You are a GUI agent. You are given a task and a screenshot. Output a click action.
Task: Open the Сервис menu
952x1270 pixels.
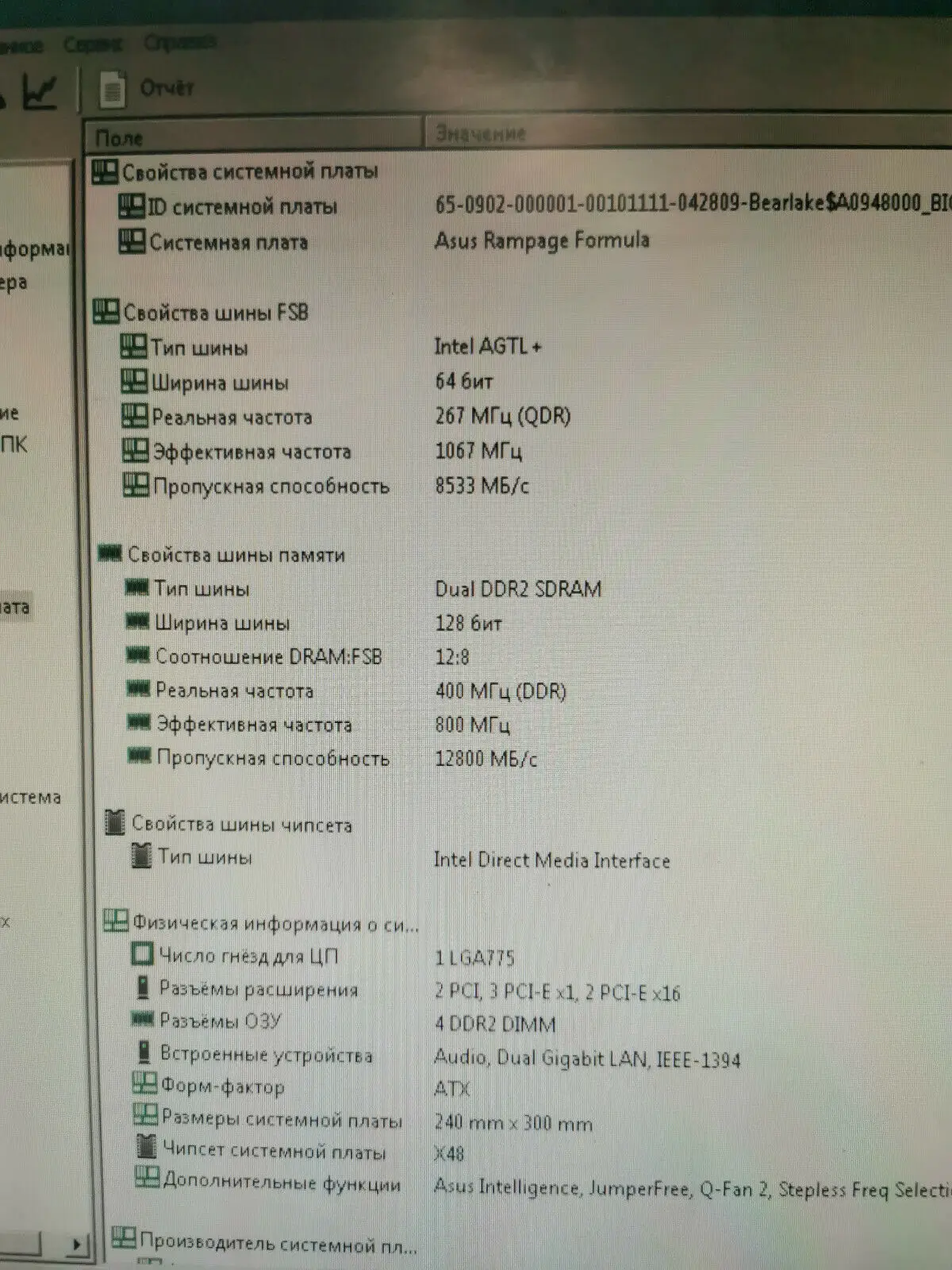coord(93,44)
